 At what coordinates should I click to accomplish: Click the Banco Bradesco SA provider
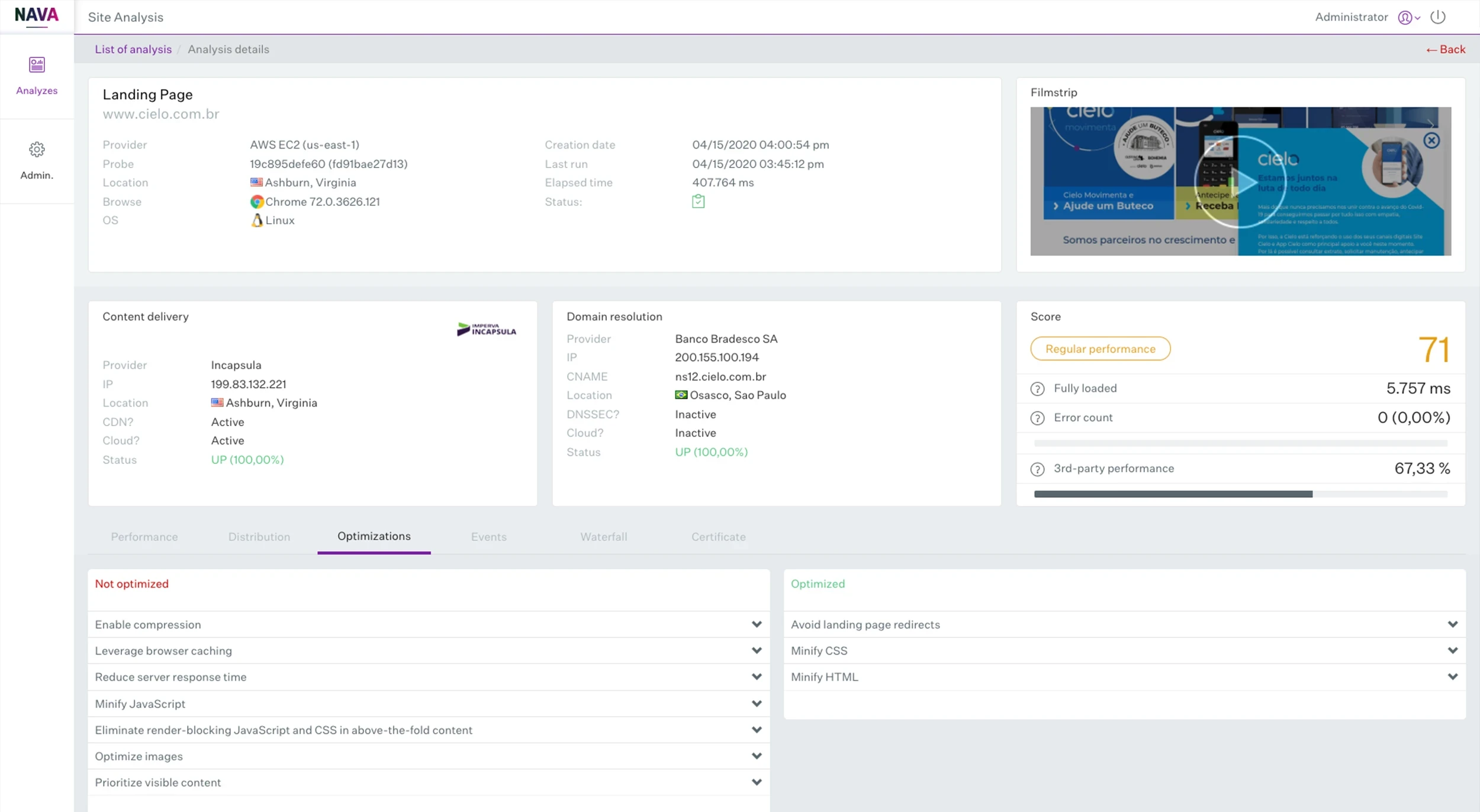tap(726, 339)
